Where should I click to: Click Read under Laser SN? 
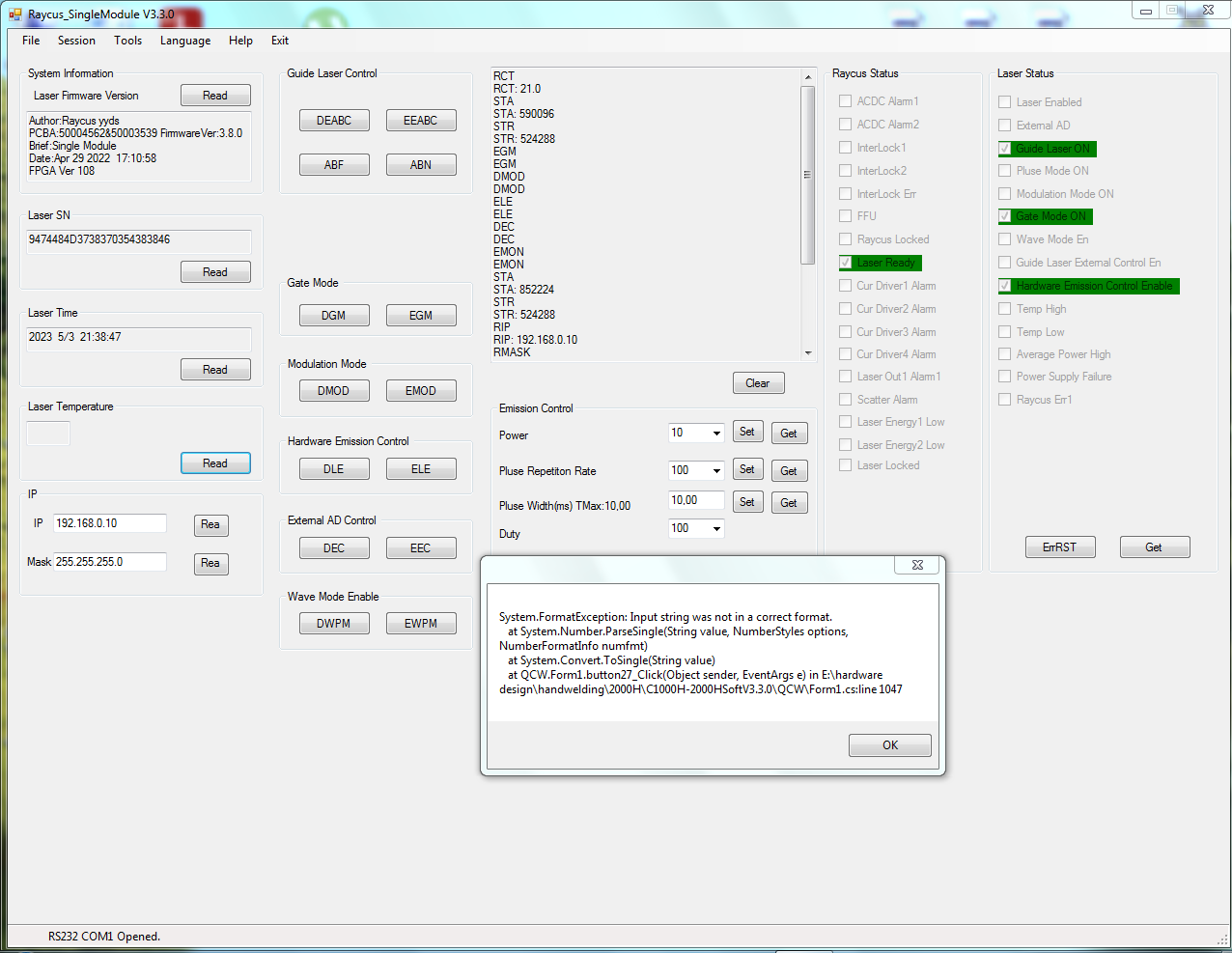coord(215,272)
